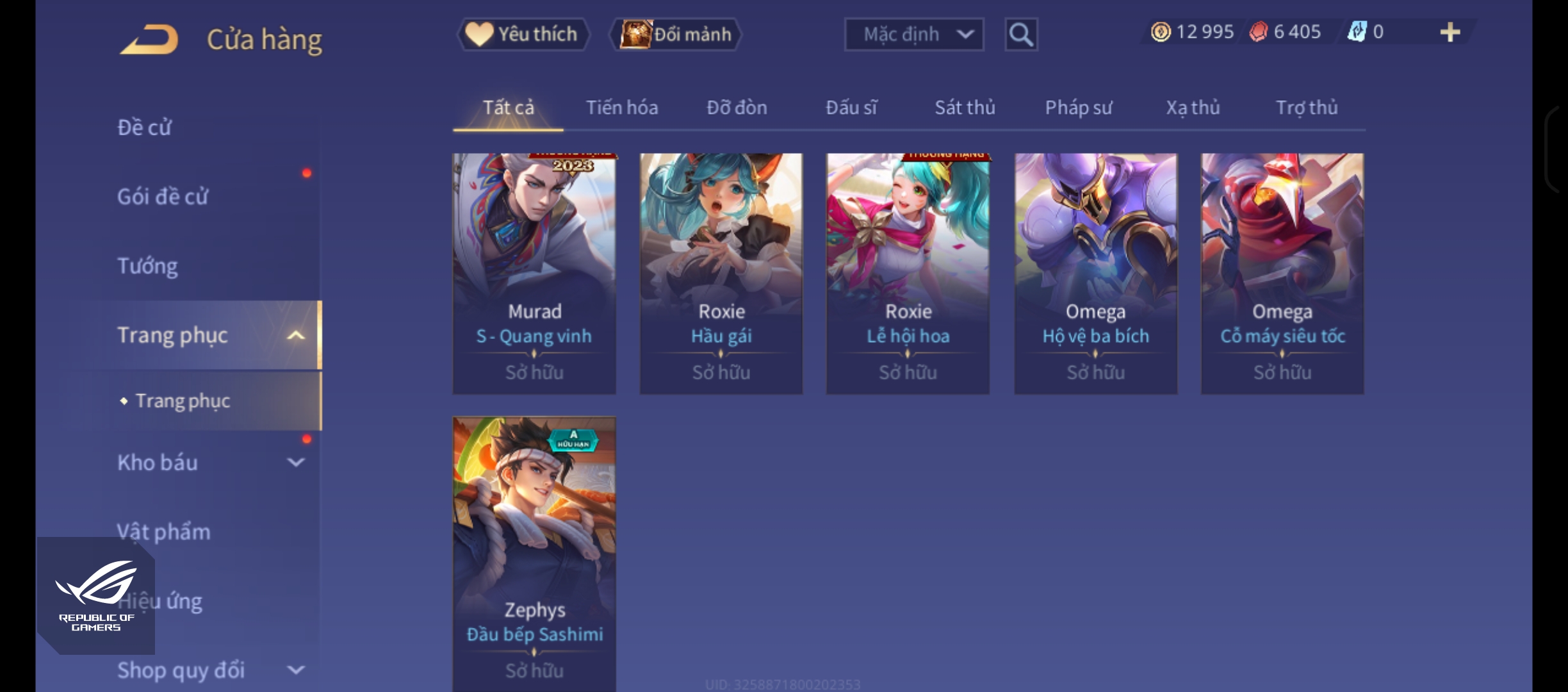1568x692 pixels.
Task: Choose Omega Hộ vệ ba bích skin
Action: [1096, 274]
